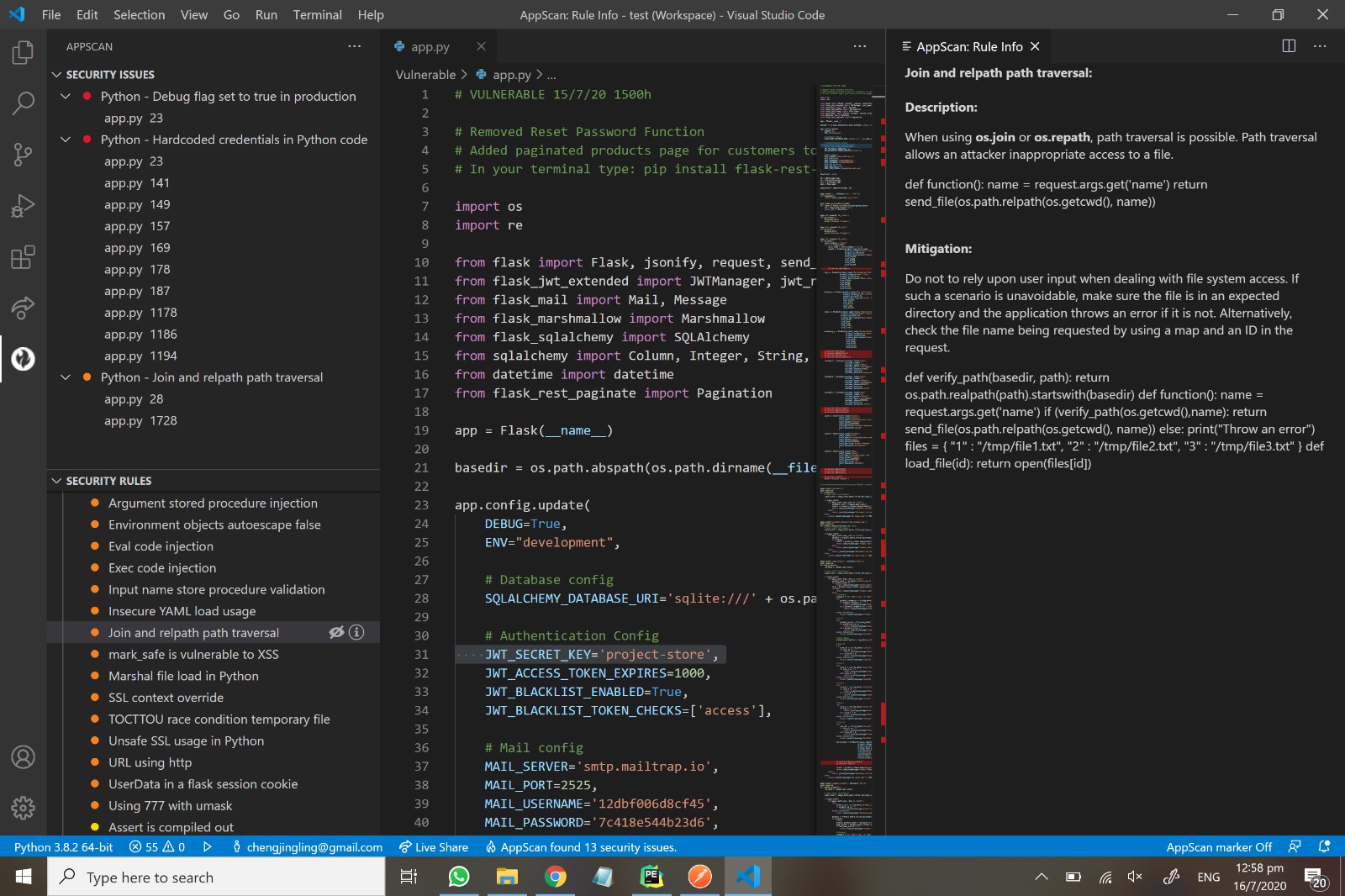Select Python 3.8.2 64-bit interpreter
The height and width of the screenshot is (896, 1345).
63,847
